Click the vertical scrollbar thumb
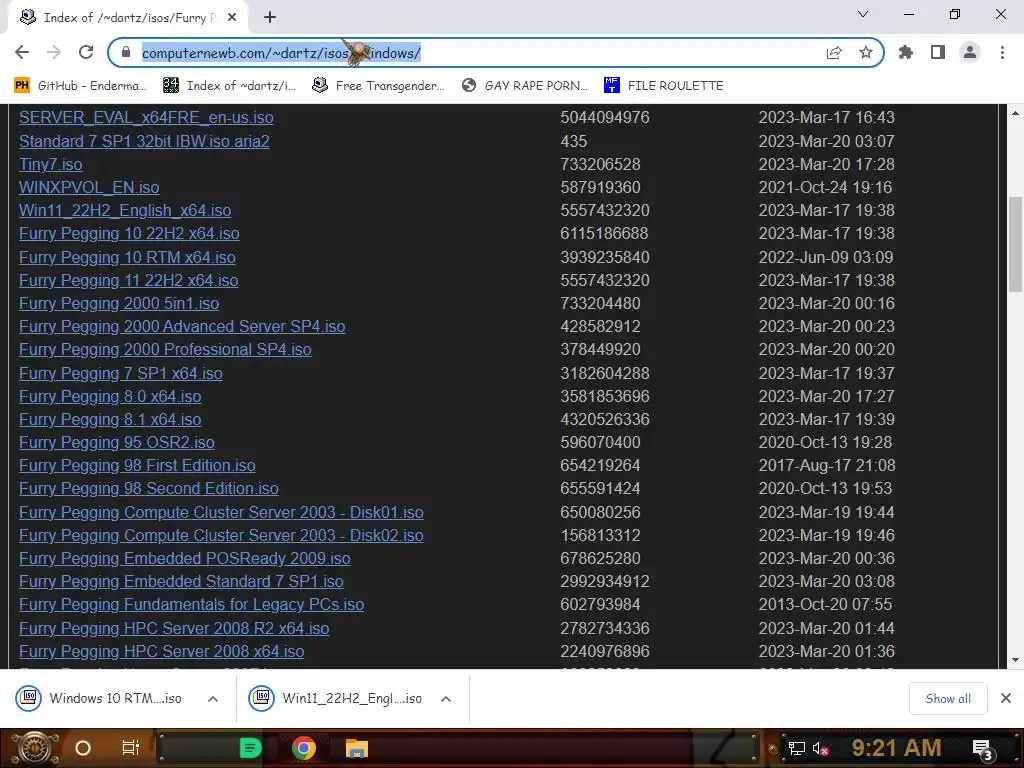1024x768 pixels. pos(1016,244)
